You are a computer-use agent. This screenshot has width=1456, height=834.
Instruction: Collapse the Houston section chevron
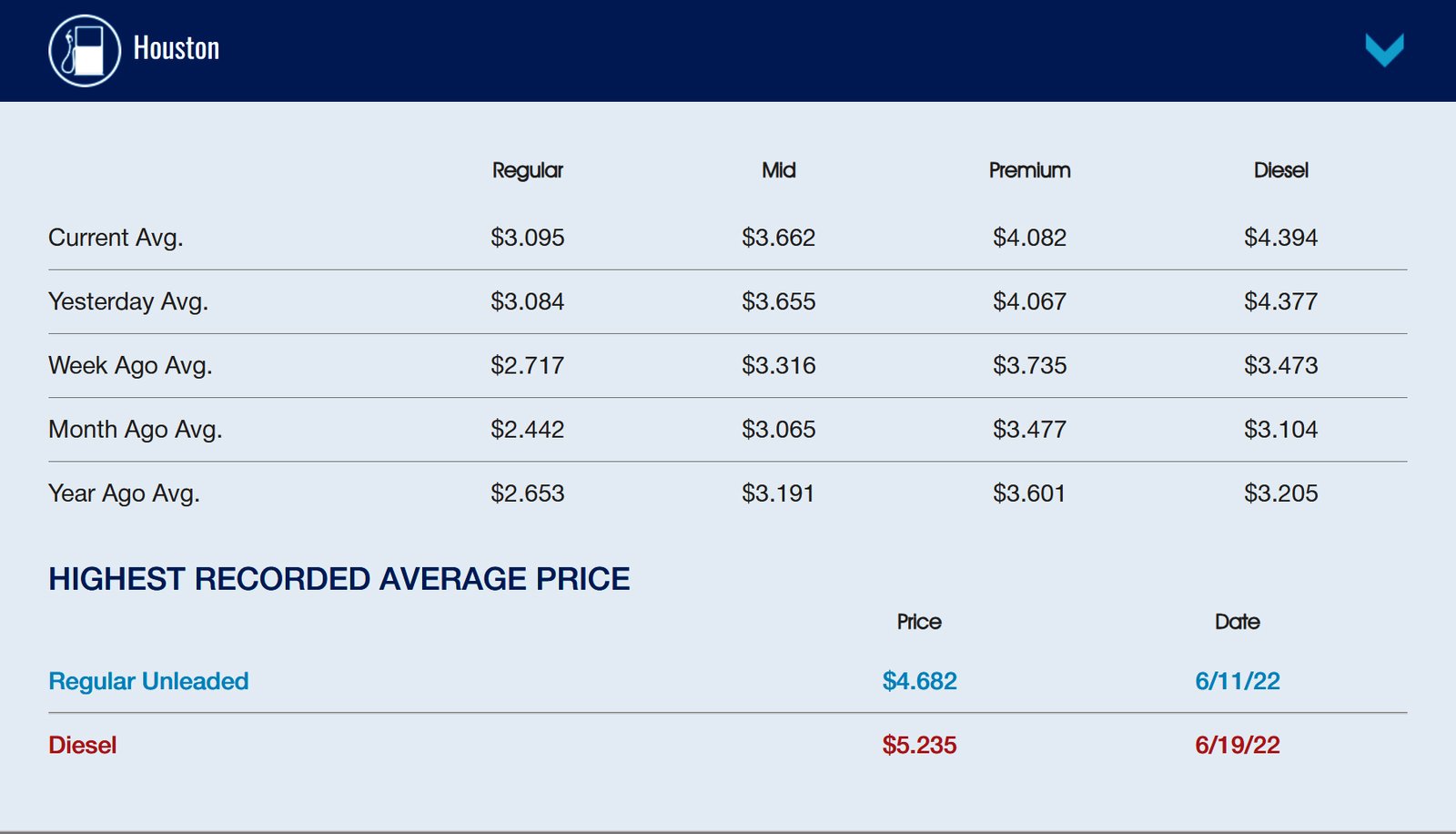(1384, 49)
